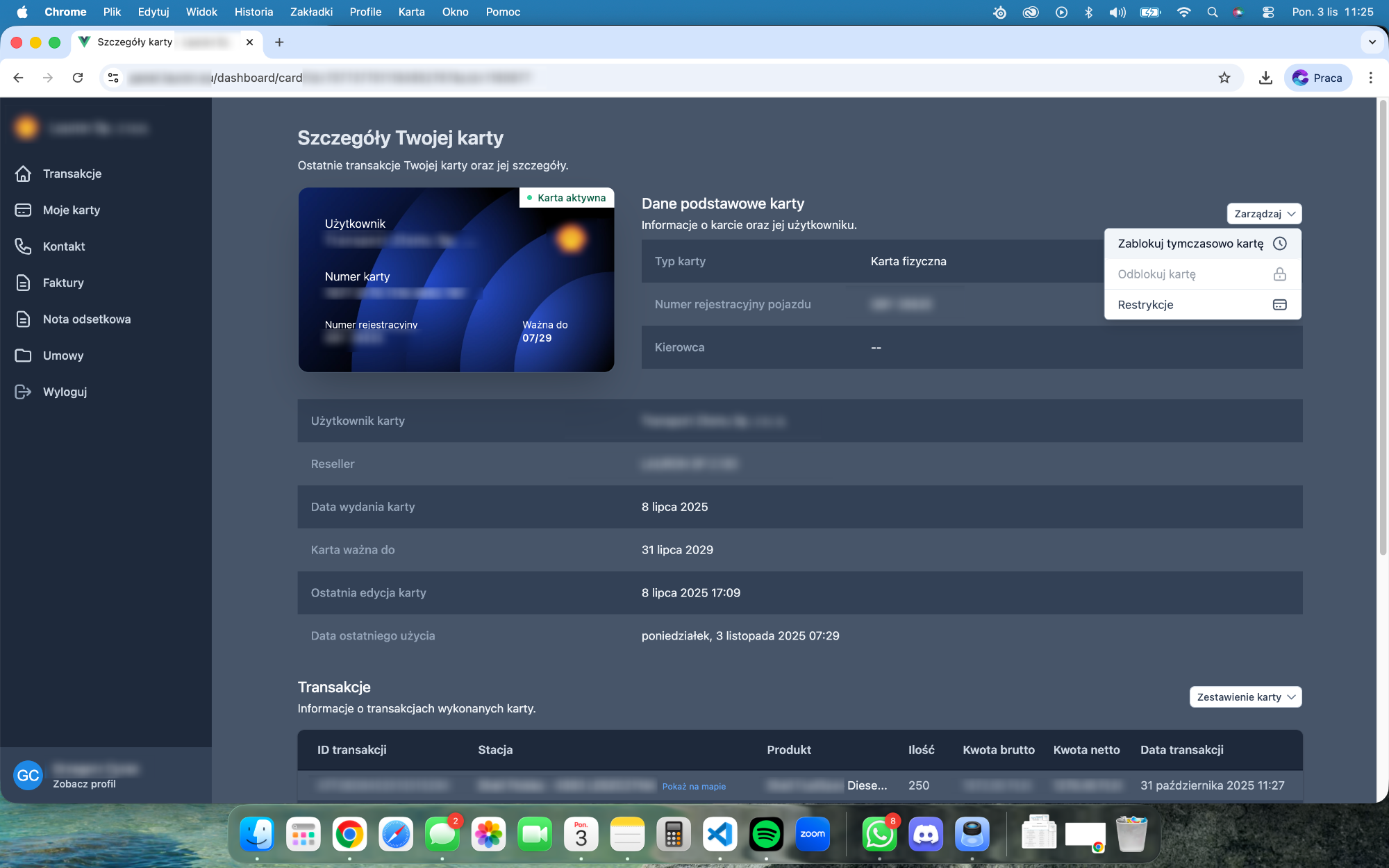Click the padlock icon beside Odblokuj kartę

click(1281, 274)
